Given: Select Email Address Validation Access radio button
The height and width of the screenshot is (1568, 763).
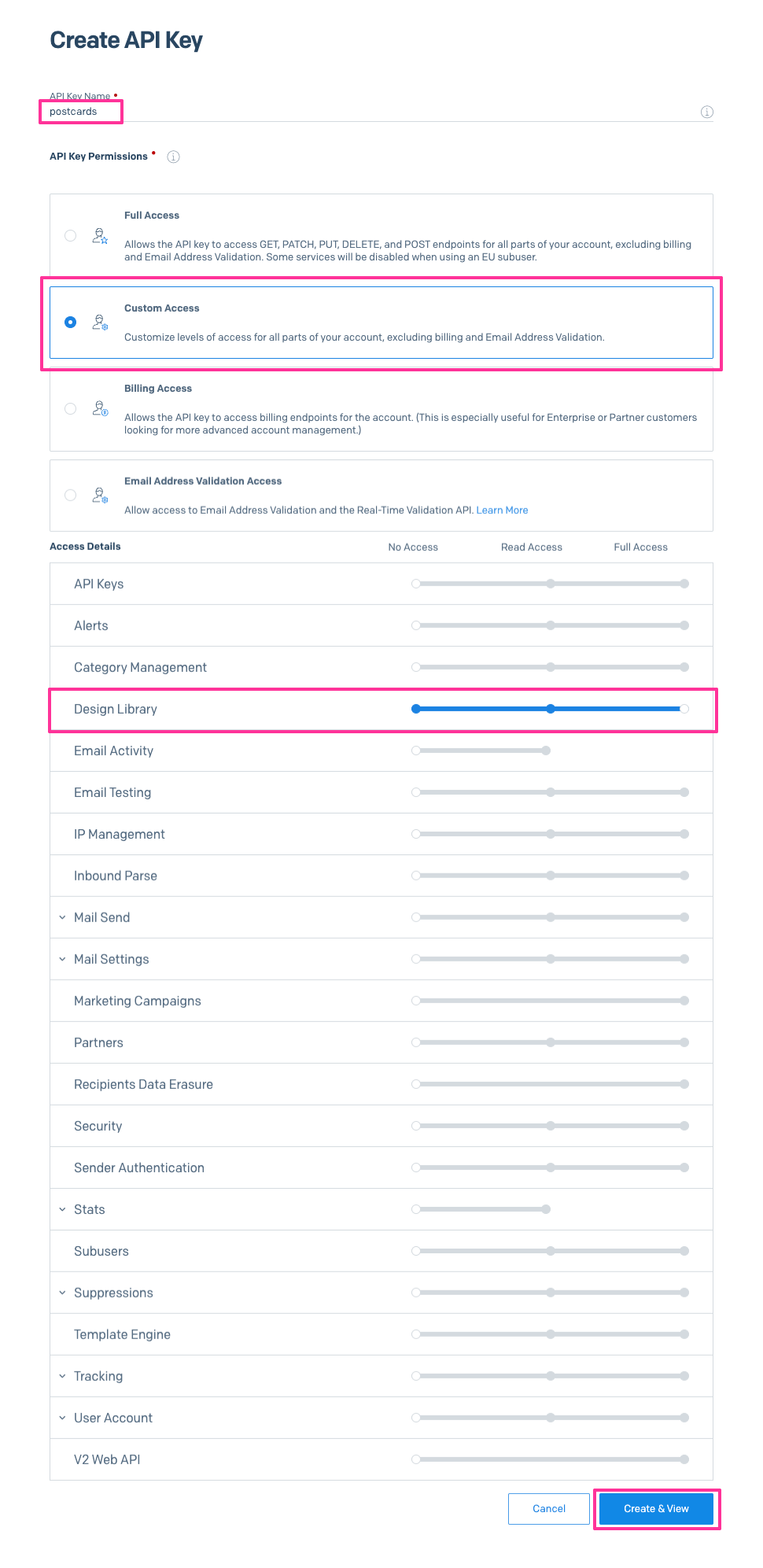Looking at the screenshot, I should [x=71, y=495].
